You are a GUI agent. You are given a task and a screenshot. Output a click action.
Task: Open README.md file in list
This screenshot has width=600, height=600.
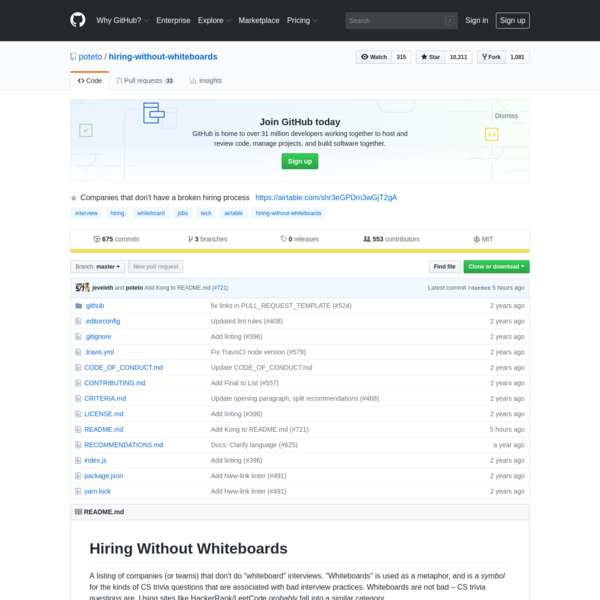[x=104, y=430]
